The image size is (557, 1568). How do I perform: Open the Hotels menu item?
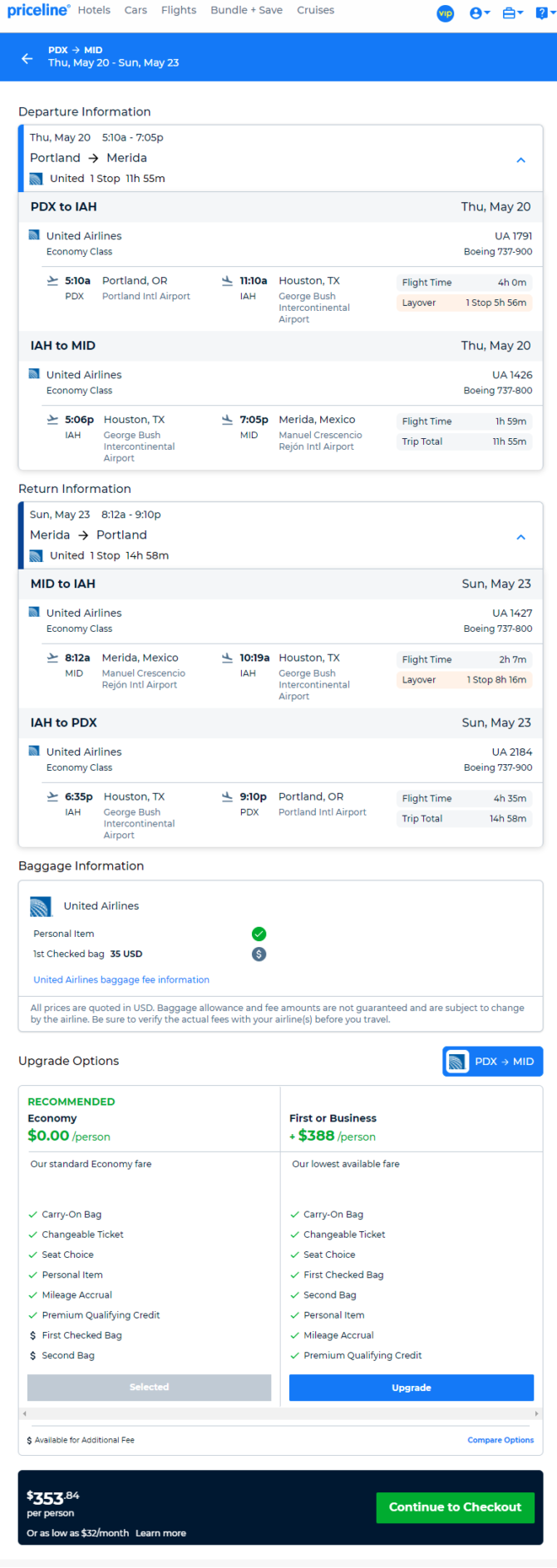(x=94, y=10)
